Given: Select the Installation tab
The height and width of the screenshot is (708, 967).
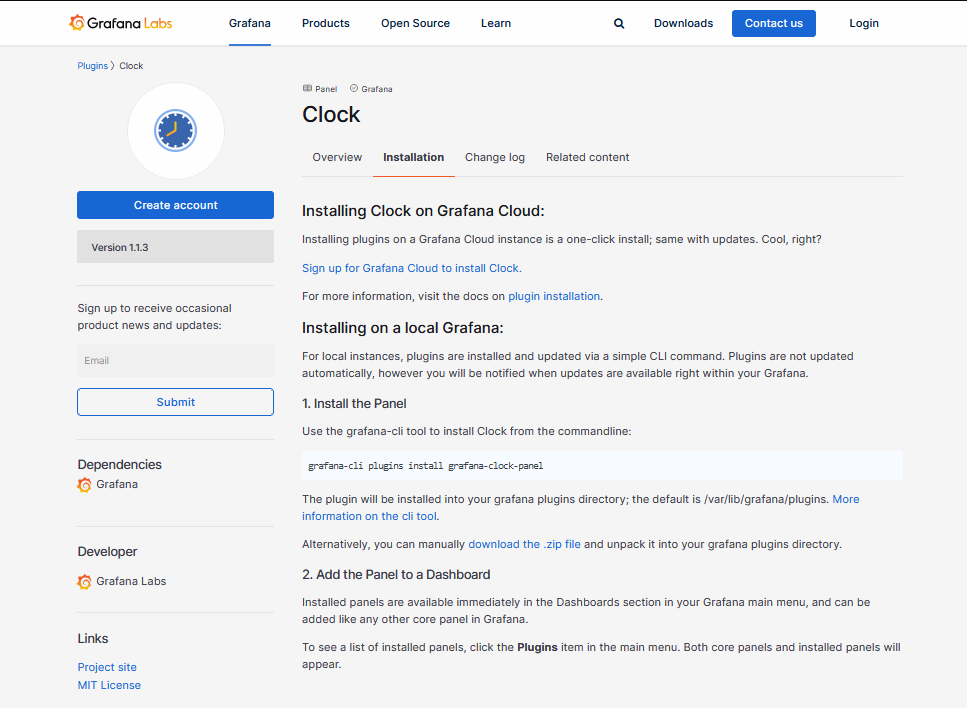Looking at the screenshot, I should pyautogui.click(x=413, y=157).
